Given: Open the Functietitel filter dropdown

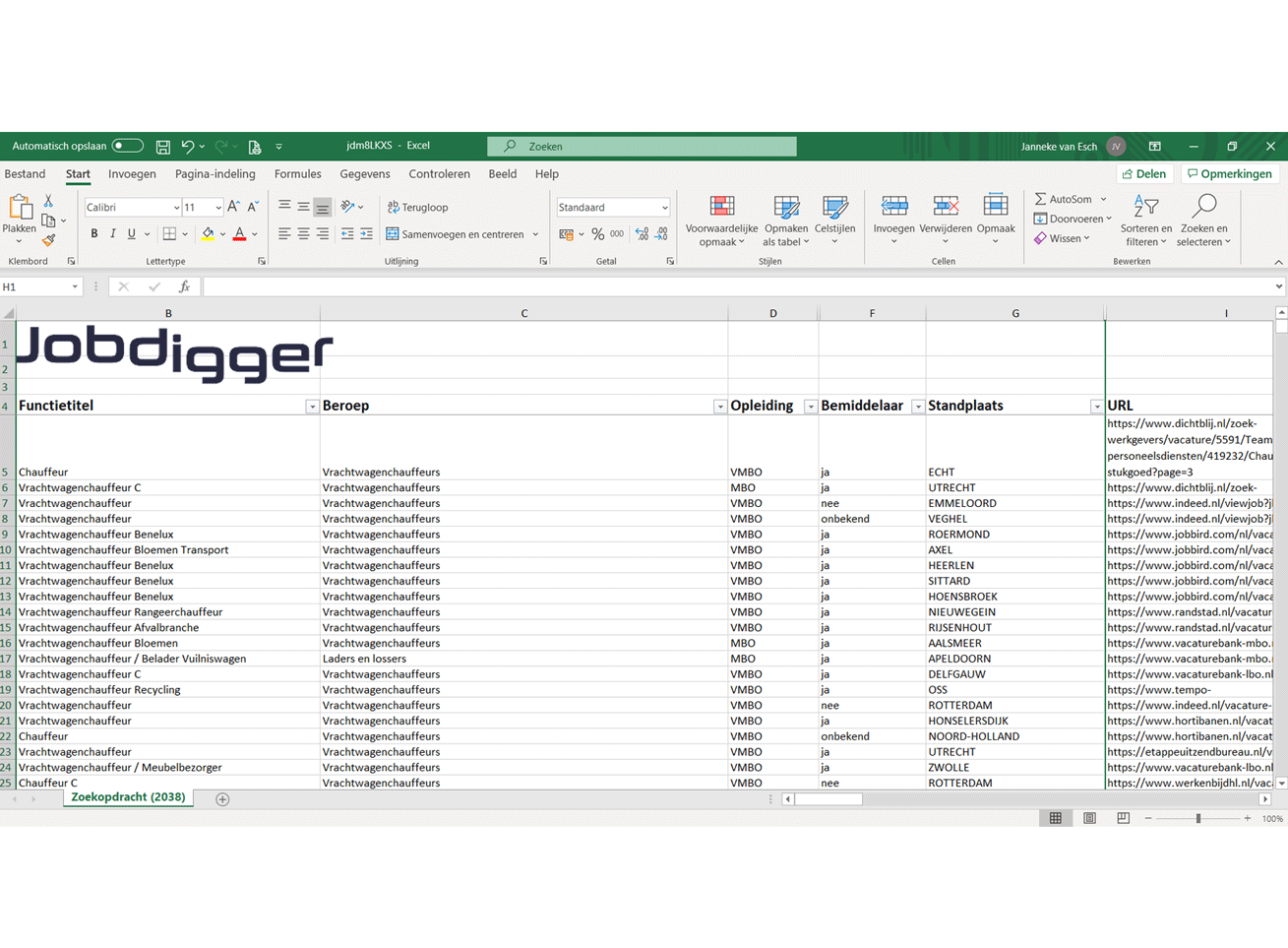Looking at the screenshot, I should point(312,407).
